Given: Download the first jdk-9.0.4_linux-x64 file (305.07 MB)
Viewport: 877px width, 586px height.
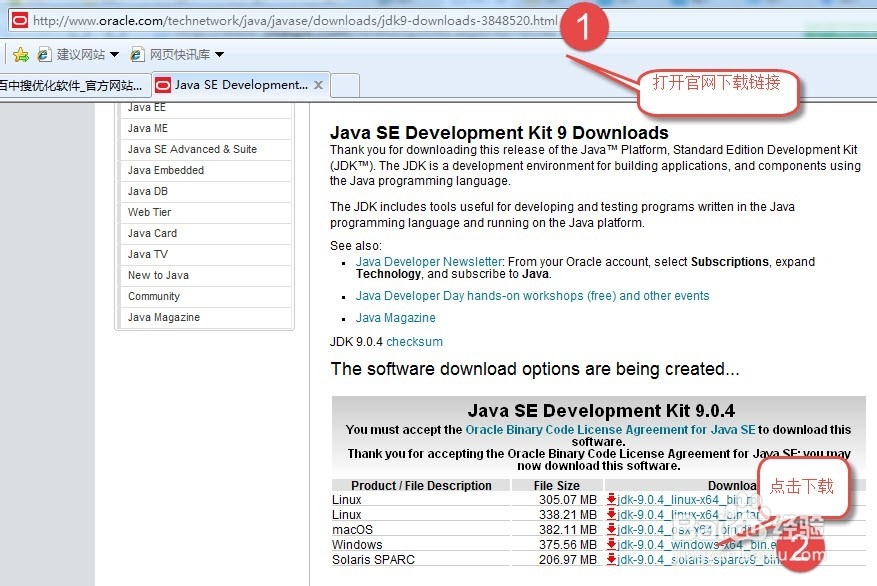Looking at the screenshot, I should click(687, 499).
